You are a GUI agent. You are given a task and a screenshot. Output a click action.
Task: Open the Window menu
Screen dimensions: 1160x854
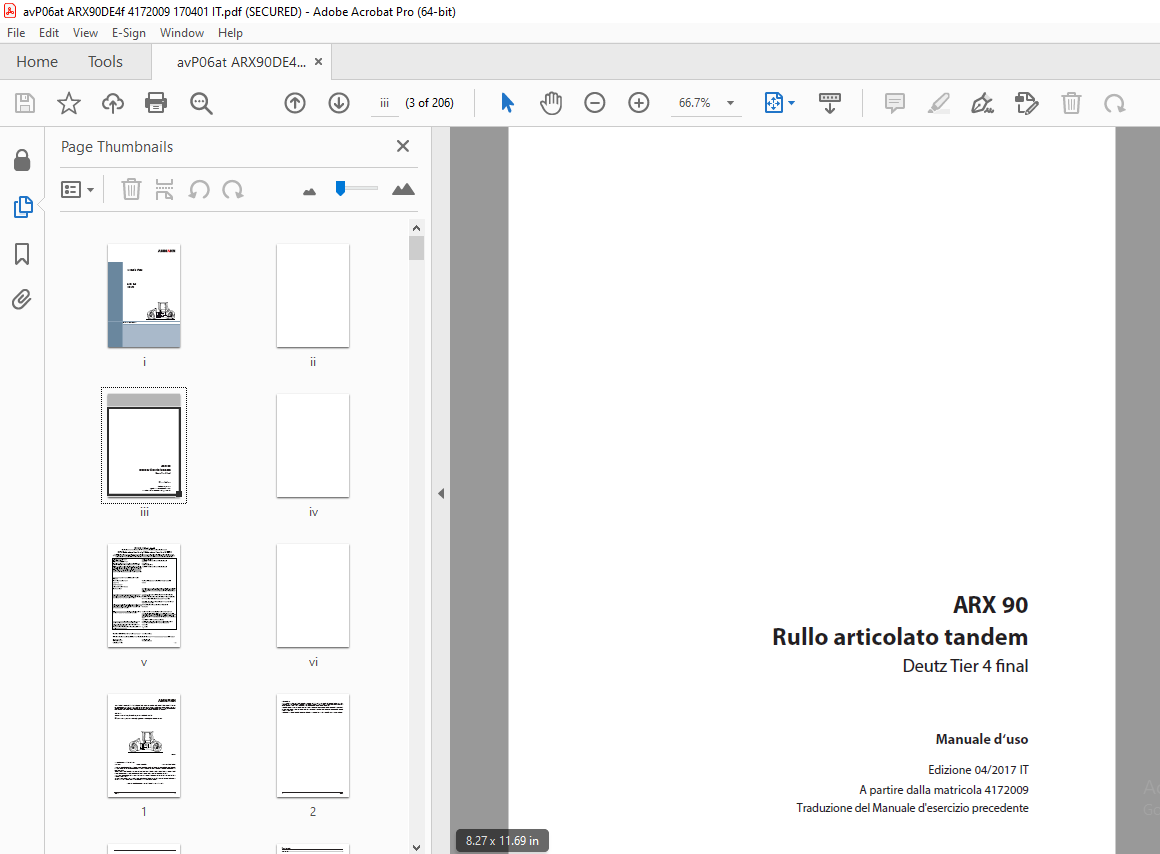[x=182, y=33]
